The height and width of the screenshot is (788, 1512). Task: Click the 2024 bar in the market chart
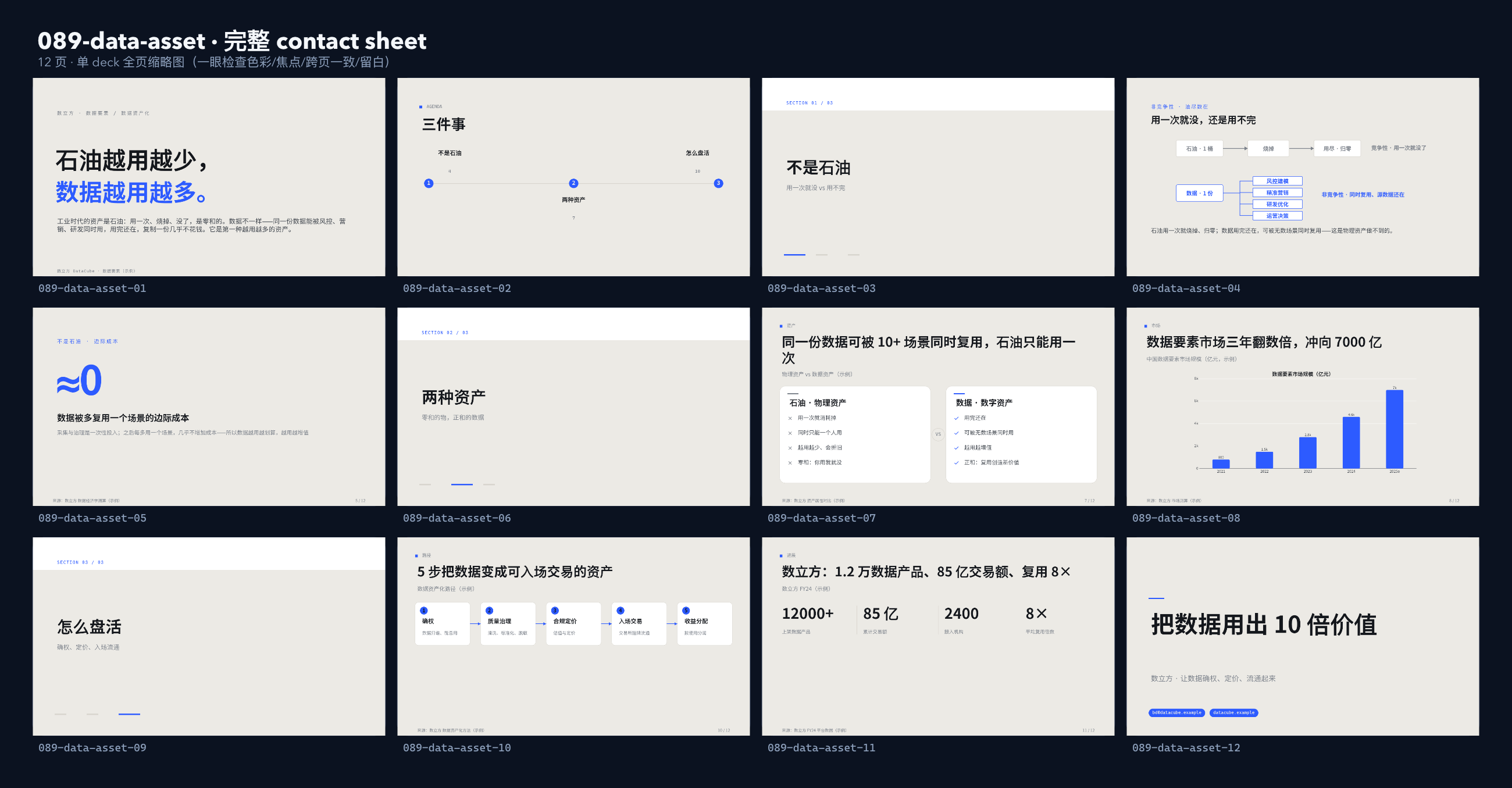pos(1351,443)
